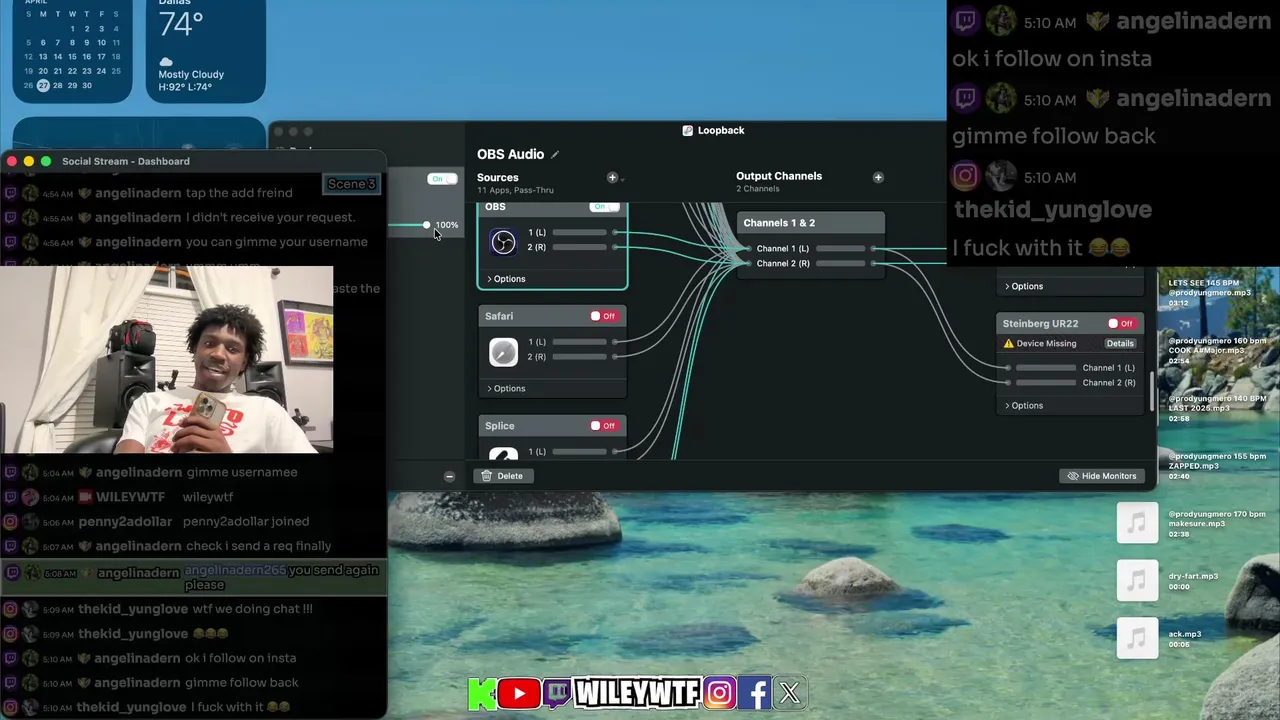The height and width of the screenshot is (720, 1280).
Task: Click the webcam video thumbnail
Action: (166, 359)
